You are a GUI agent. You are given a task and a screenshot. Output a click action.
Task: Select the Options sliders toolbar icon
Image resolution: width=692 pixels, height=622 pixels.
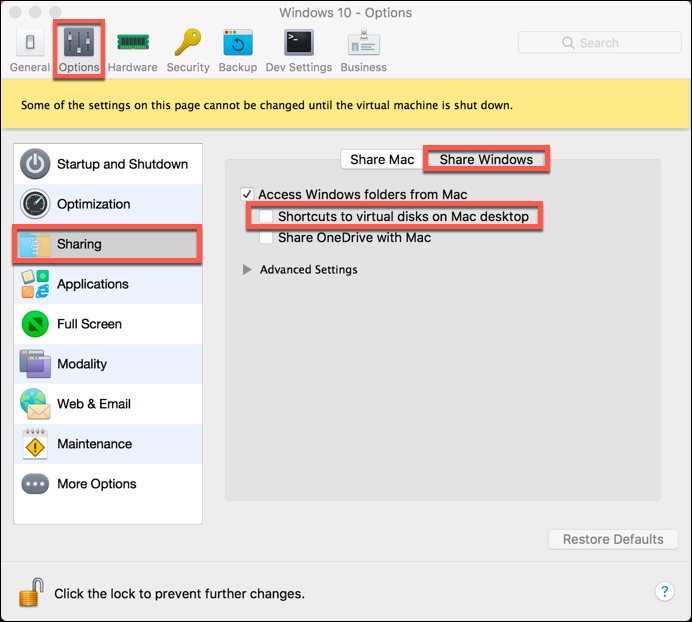pyautogui.click(x=79, y=42)
